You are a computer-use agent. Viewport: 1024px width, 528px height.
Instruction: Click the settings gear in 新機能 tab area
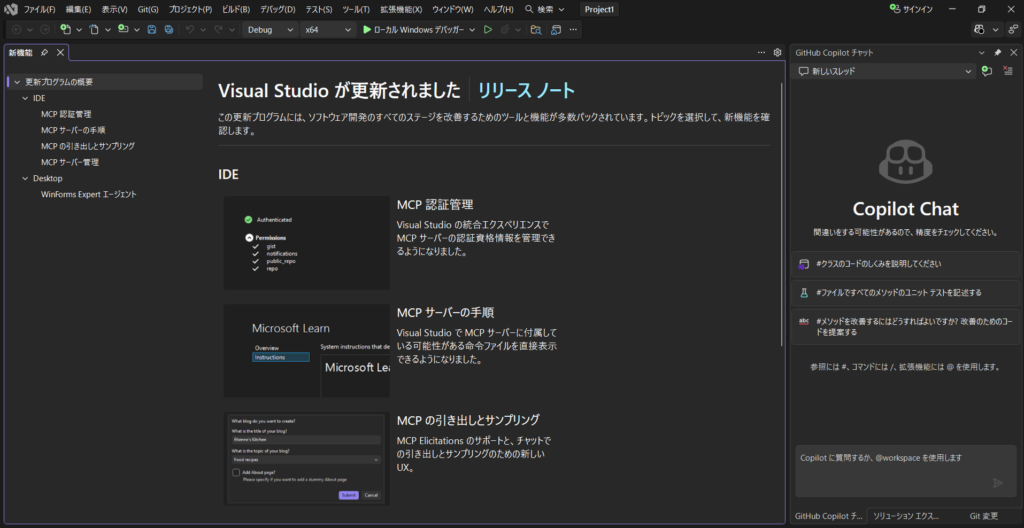(x=777, y=52)
